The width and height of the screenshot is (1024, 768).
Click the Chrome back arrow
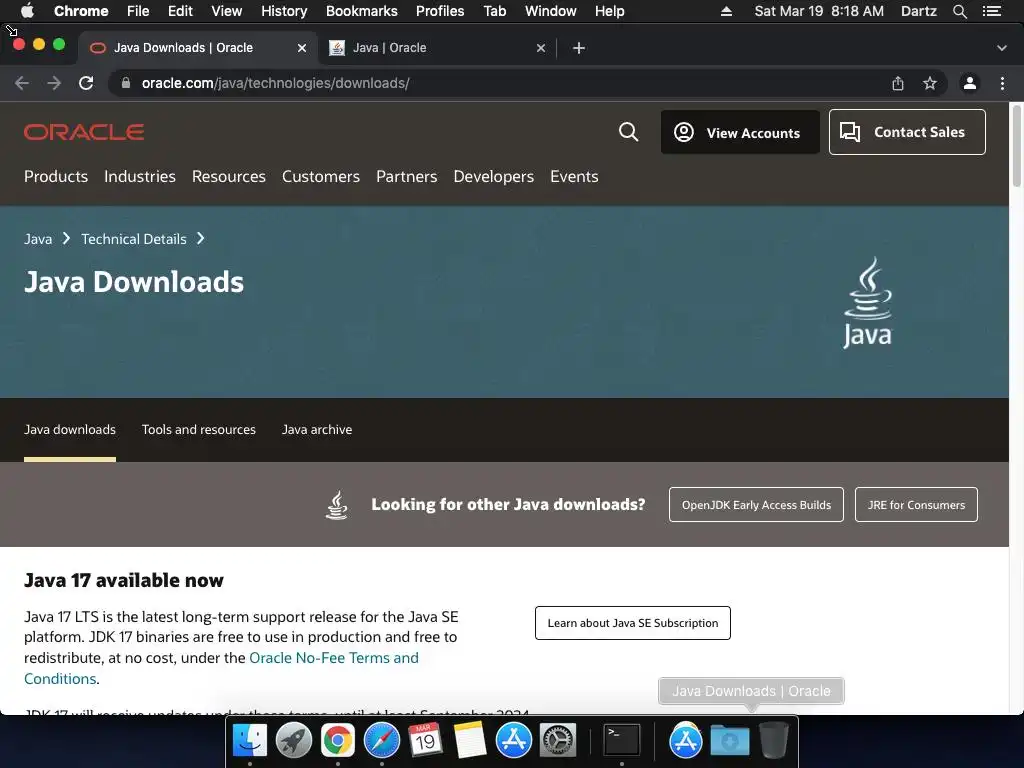coord(22,83)
